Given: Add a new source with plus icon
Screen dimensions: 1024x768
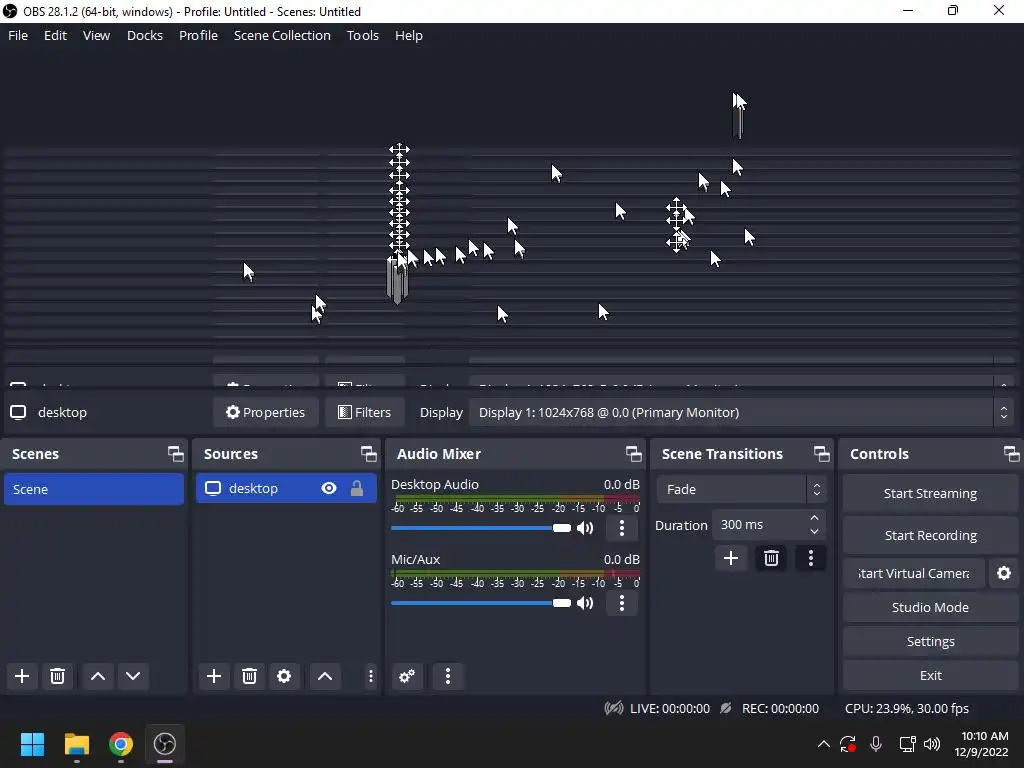Looking at the screenshot, I should (x=214, y=676).
